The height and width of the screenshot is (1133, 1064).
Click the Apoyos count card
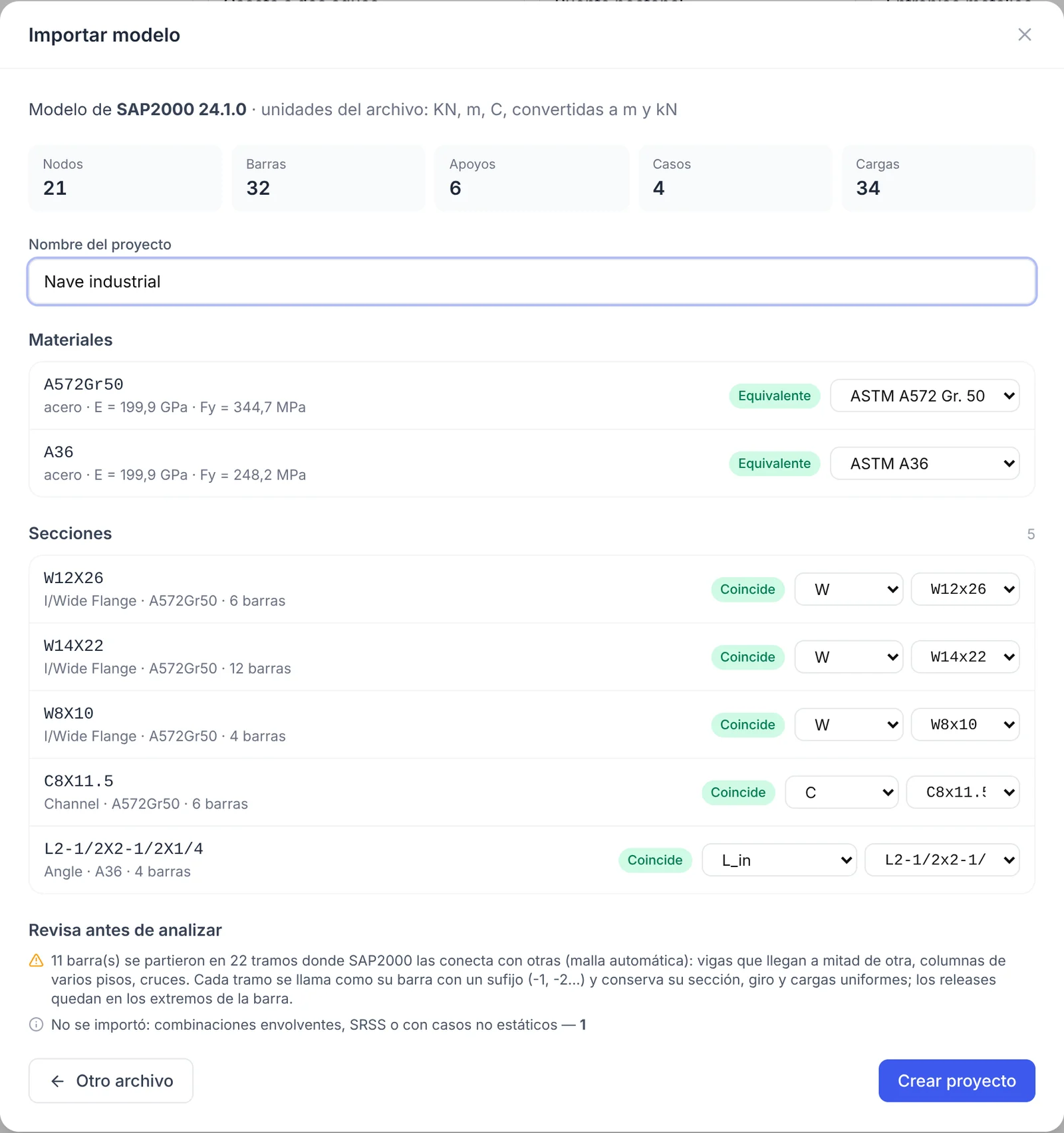tap(532, 178)
